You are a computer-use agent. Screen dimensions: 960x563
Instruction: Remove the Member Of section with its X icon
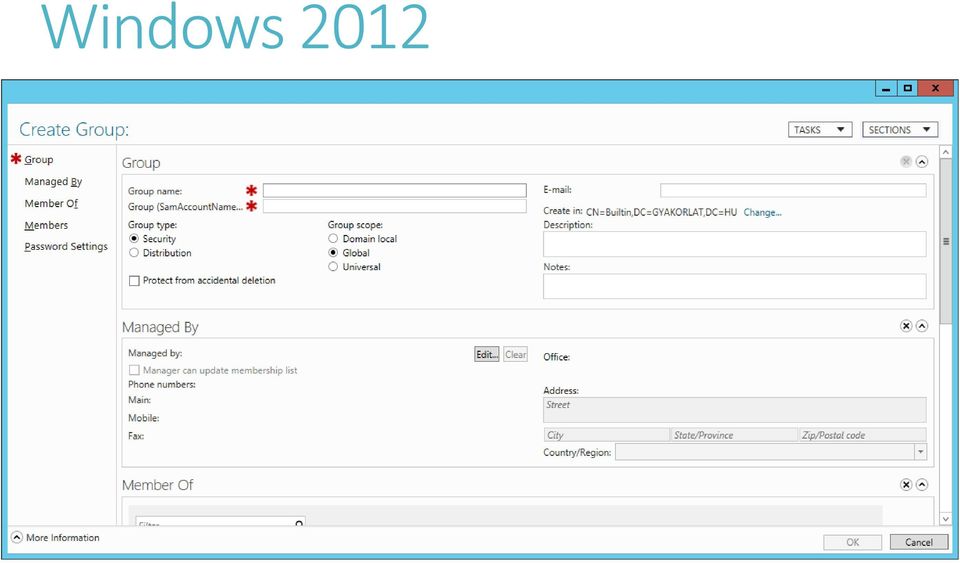906,485
